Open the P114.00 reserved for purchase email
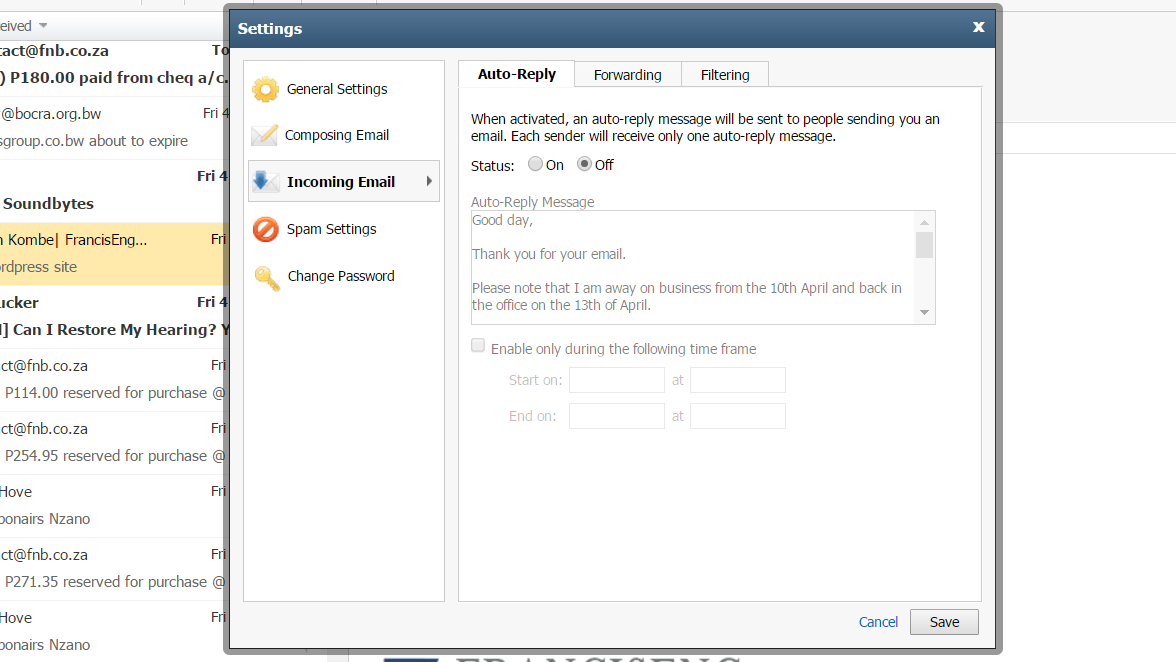This screenshot has width=1176, height=662. (112, 379)
